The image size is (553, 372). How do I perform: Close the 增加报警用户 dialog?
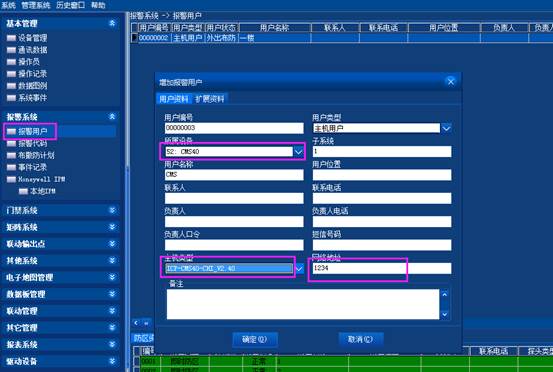(451, 82)
